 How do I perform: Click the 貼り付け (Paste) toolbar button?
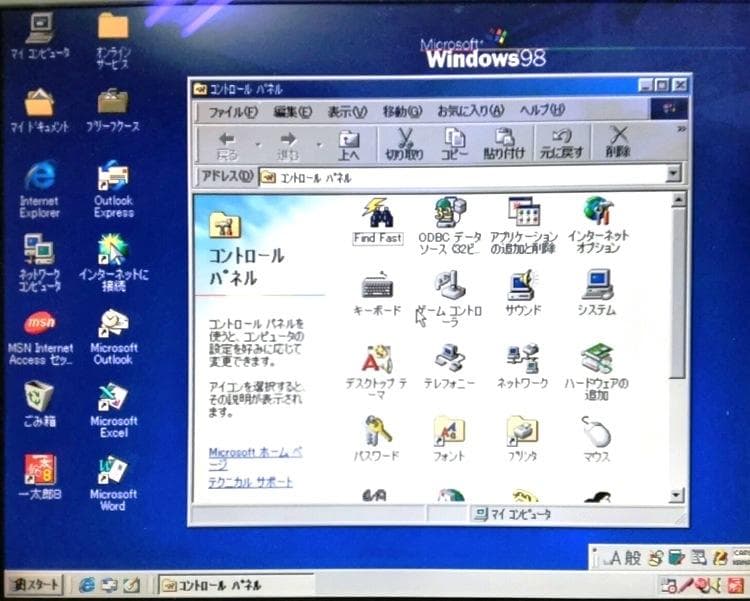(504, 144)
